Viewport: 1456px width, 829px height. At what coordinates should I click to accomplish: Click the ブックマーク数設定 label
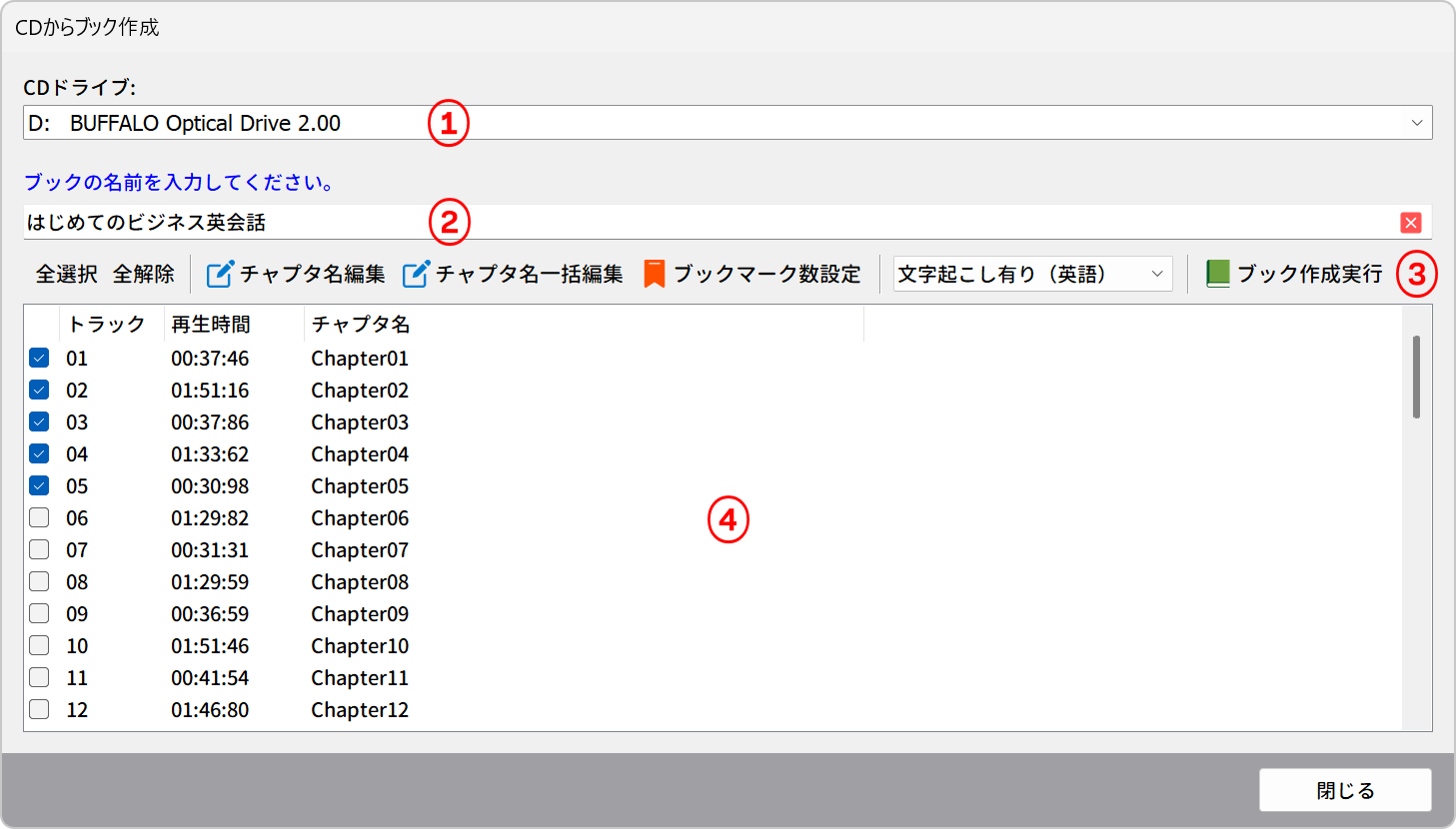767,274
